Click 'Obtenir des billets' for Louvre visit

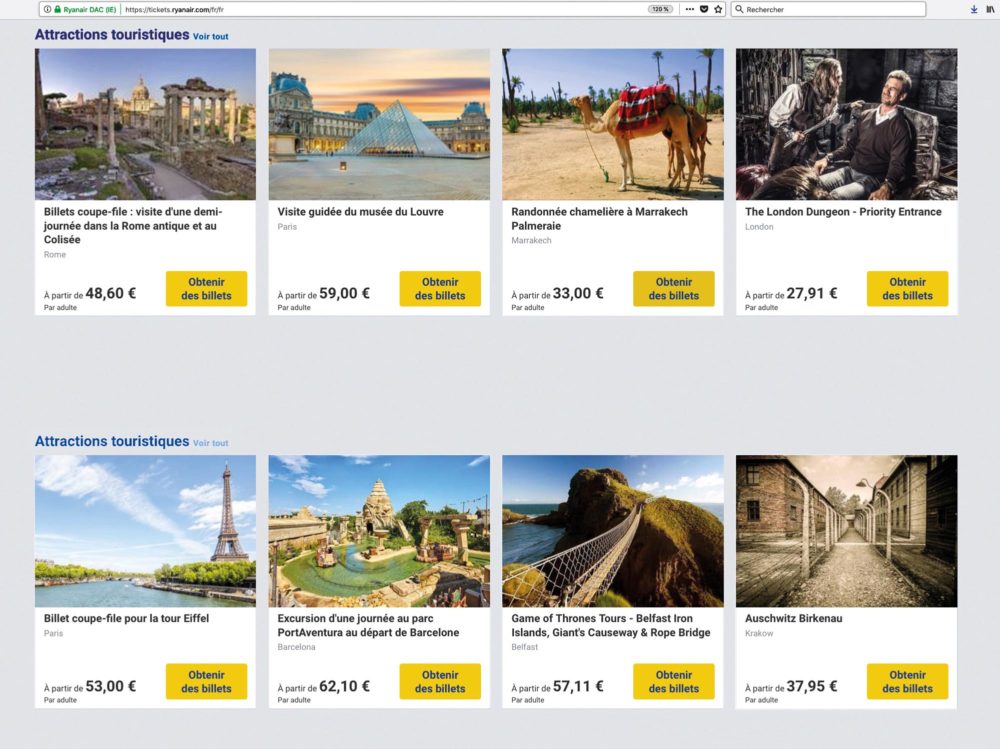click(440, 289)
